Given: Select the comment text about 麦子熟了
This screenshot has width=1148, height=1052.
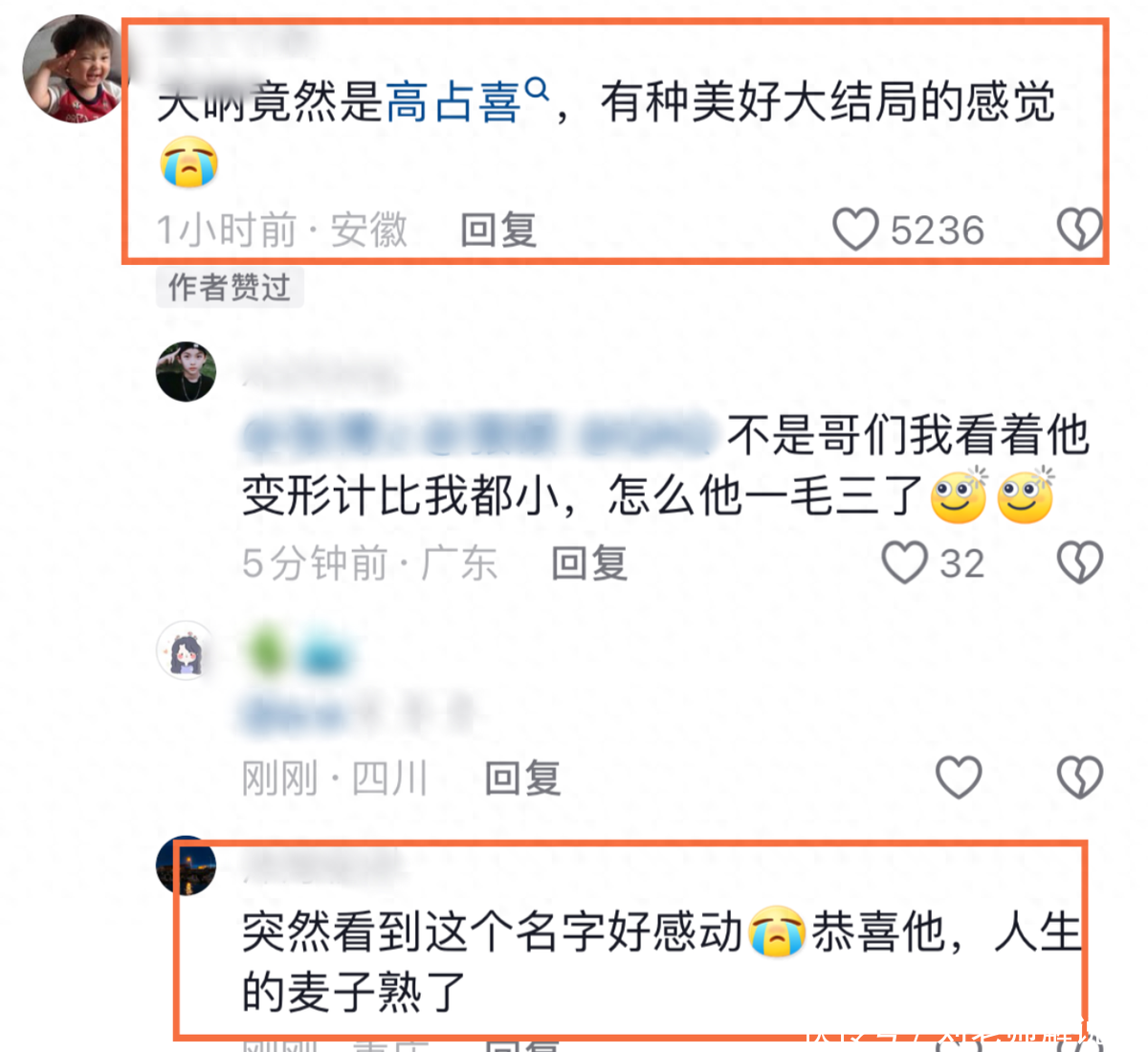Looking at the screenshot, I should pos(661,961).
